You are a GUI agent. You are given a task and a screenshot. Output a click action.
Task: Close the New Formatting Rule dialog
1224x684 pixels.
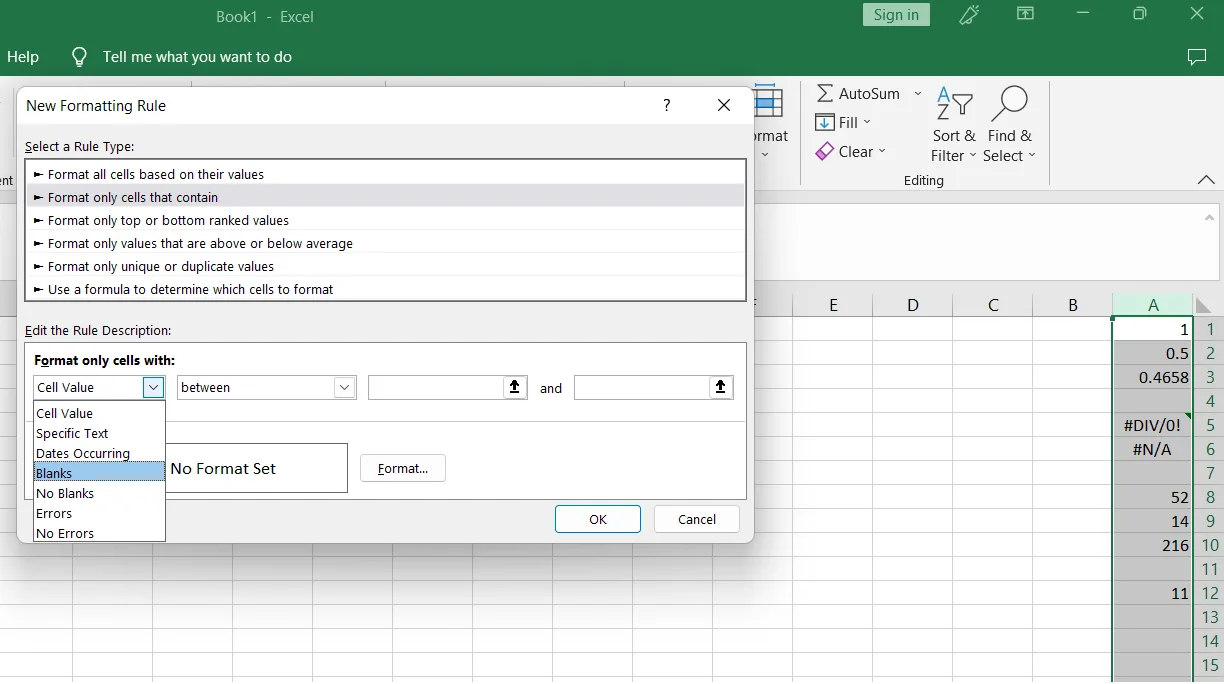click(x=724, y=105)
